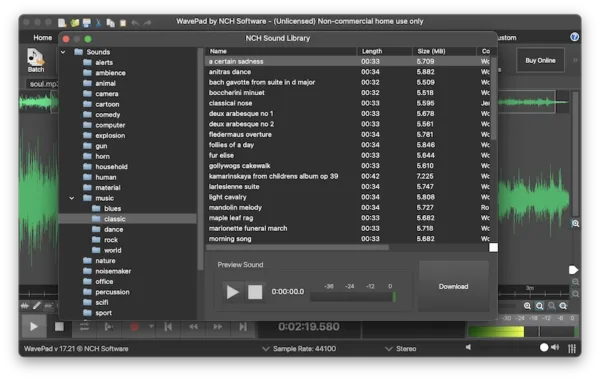
Task: Click the sound list horizontal scrollbar
Action: coord(298,248)
